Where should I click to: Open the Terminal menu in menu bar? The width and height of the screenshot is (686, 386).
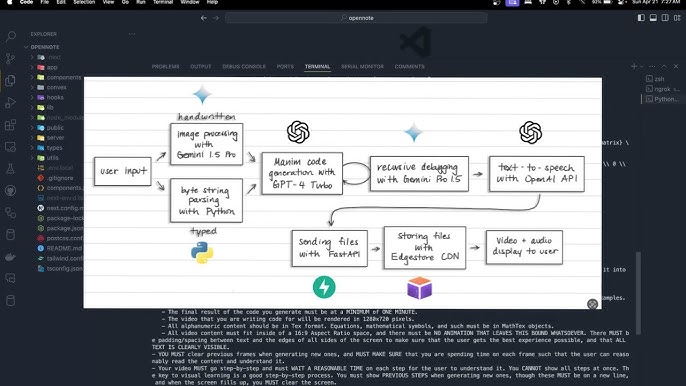pyautogui.click(x=163, y=2)
